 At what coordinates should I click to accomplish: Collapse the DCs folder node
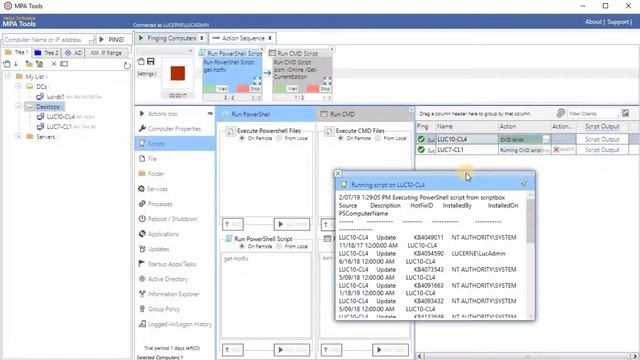(x=18, y=87)
